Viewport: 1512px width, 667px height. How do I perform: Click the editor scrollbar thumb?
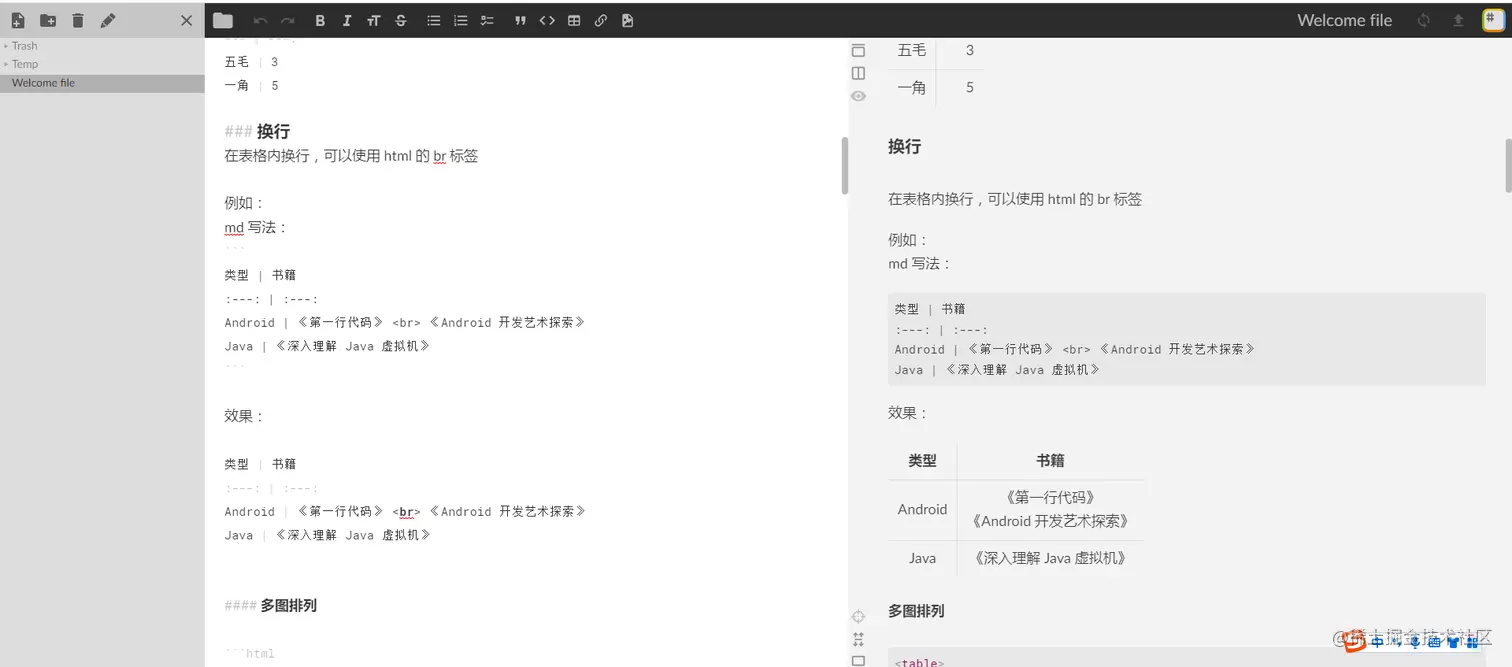point(844,165)
